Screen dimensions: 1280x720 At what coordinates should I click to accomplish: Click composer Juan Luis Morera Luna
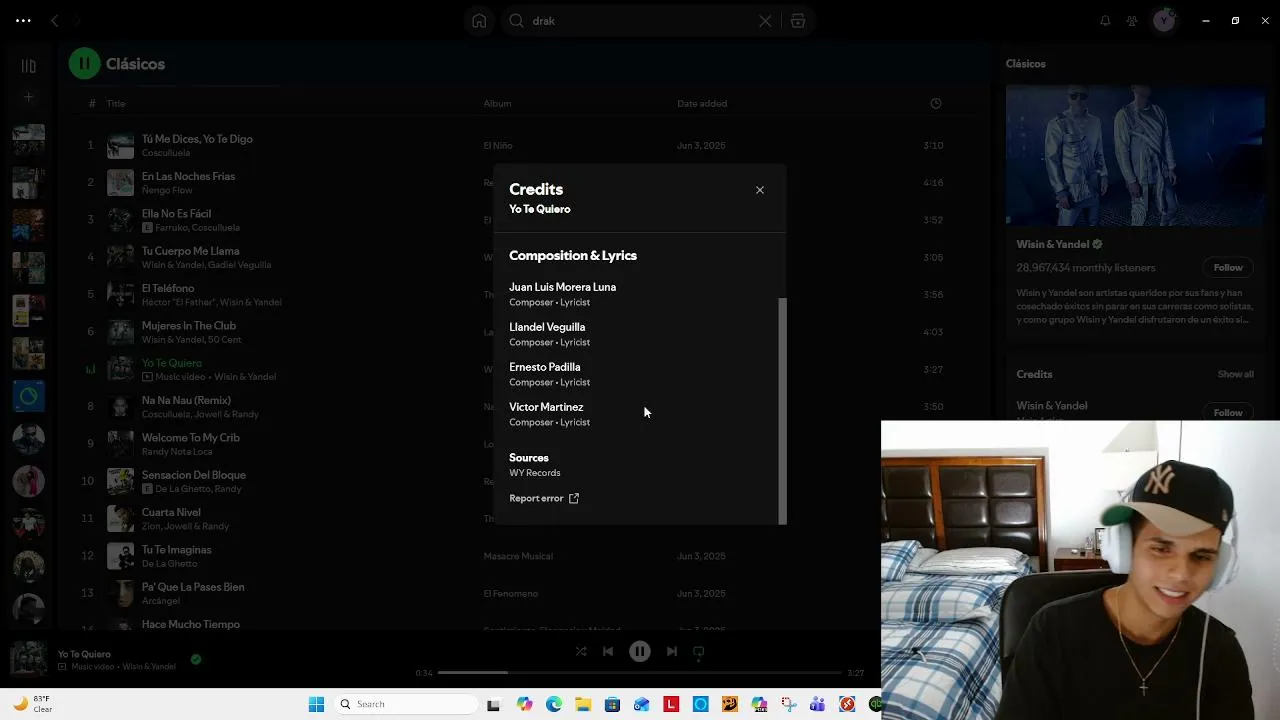(562, 287)
